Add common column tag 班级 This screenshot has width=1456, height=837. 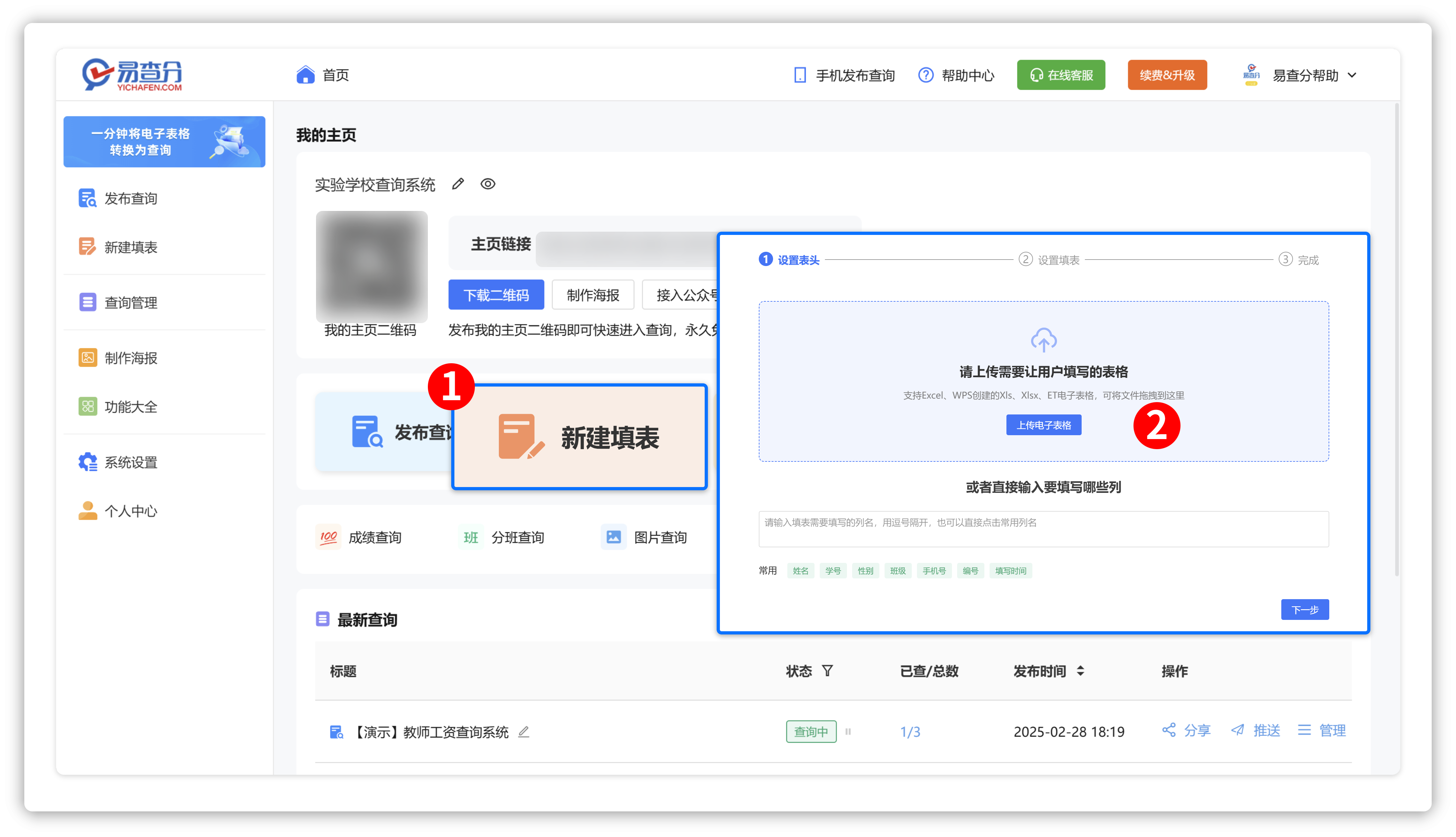pos(898,571)
